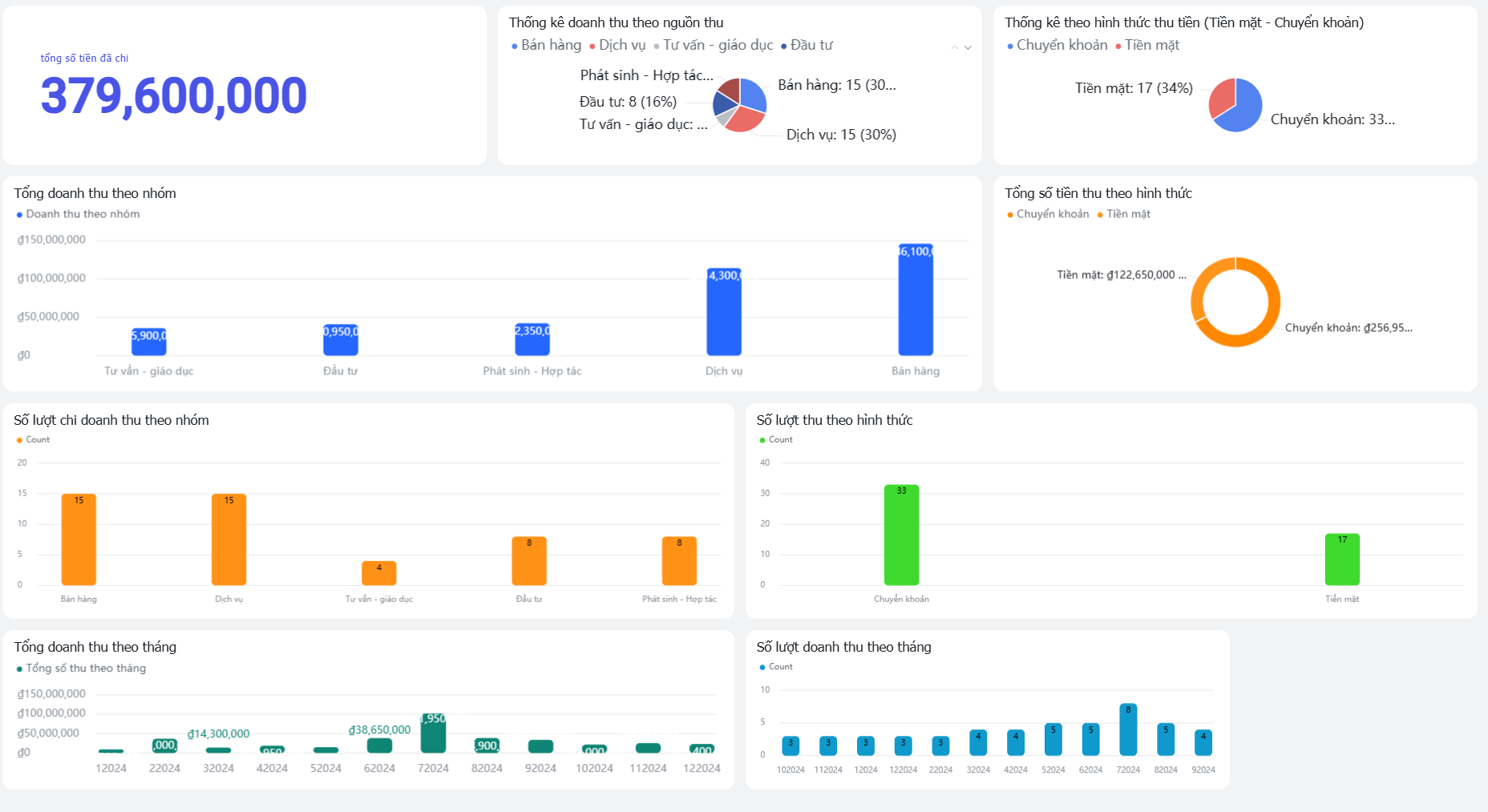Image resolution: width=1488 pixels, height=812 pixels.
Task: Toggle Count legend in Số lượt thu theo hình thức
Action: (x=776, y=439)
